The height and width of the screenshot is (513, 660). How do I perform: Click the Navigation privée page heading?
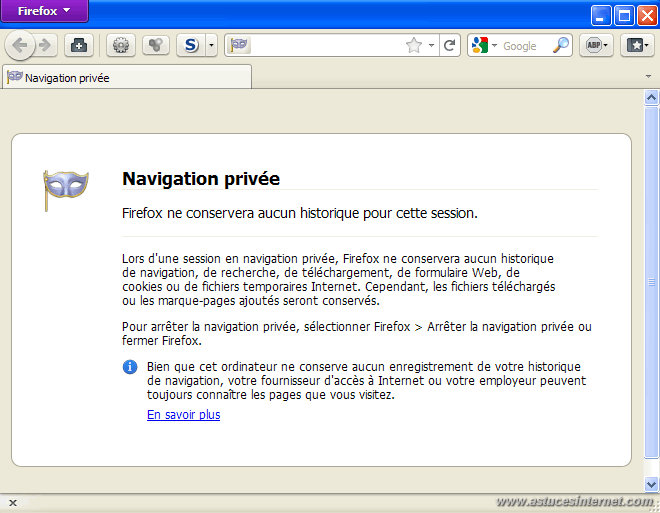coord(201,178)
